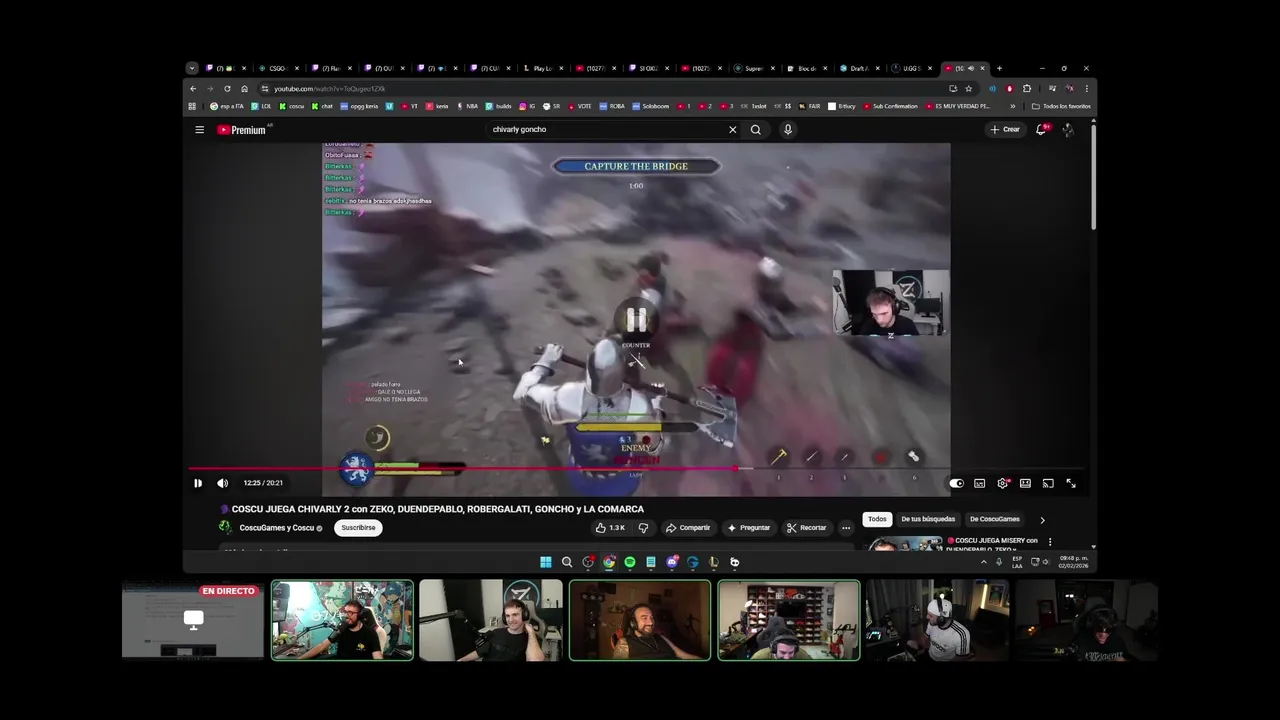Bookmark this page with the star
Viewport: 1280px width, 720px height.
[x=968, y=88]
